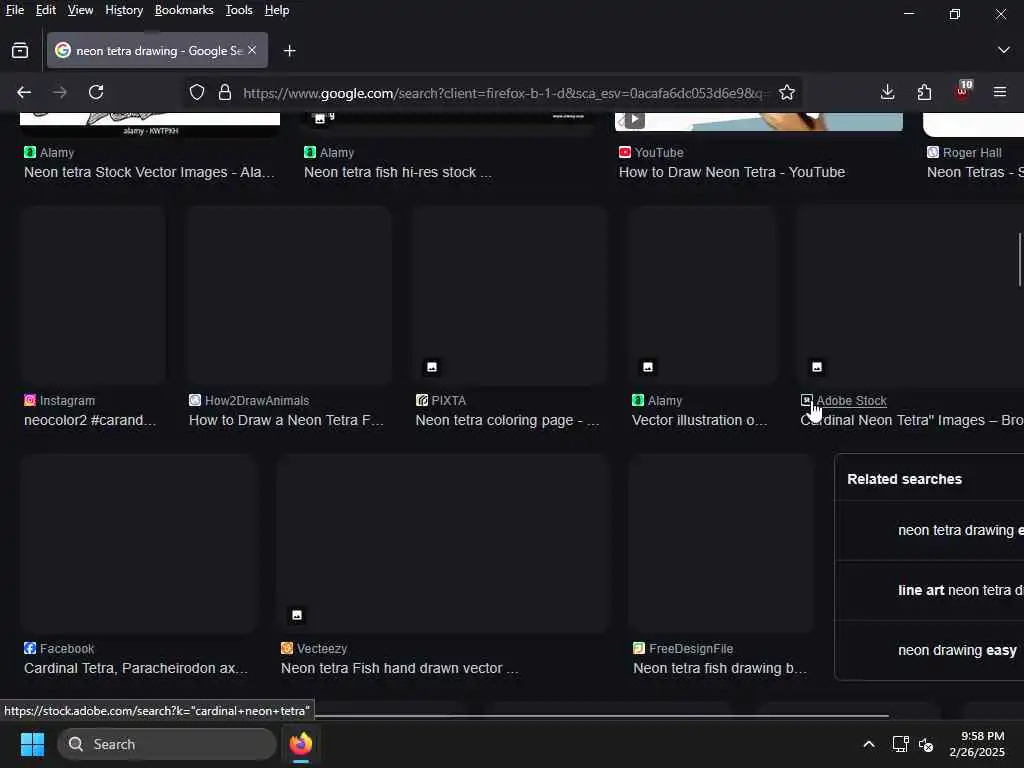
Task: Click the PIXTA source icon
Action: (x=421, y=400)
